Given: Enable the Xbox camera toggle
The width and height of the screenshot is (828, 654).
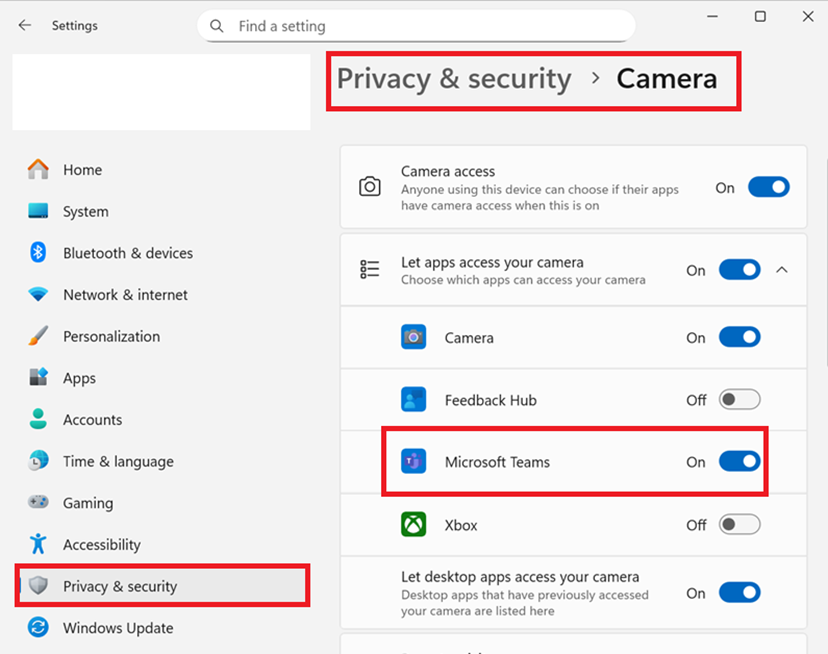Looking at the screenshot, I should pos(739,525).
